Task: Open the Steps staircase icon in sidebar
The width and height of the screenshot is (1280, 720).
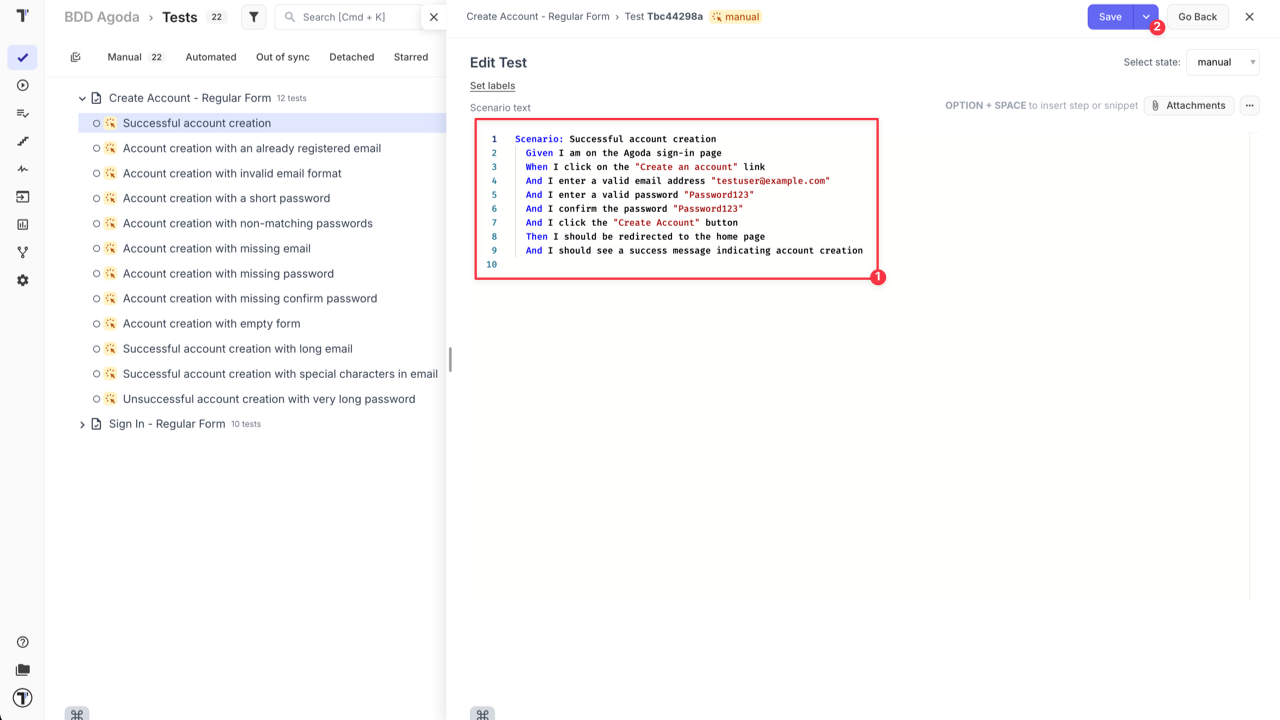Action: click(22, 141)
